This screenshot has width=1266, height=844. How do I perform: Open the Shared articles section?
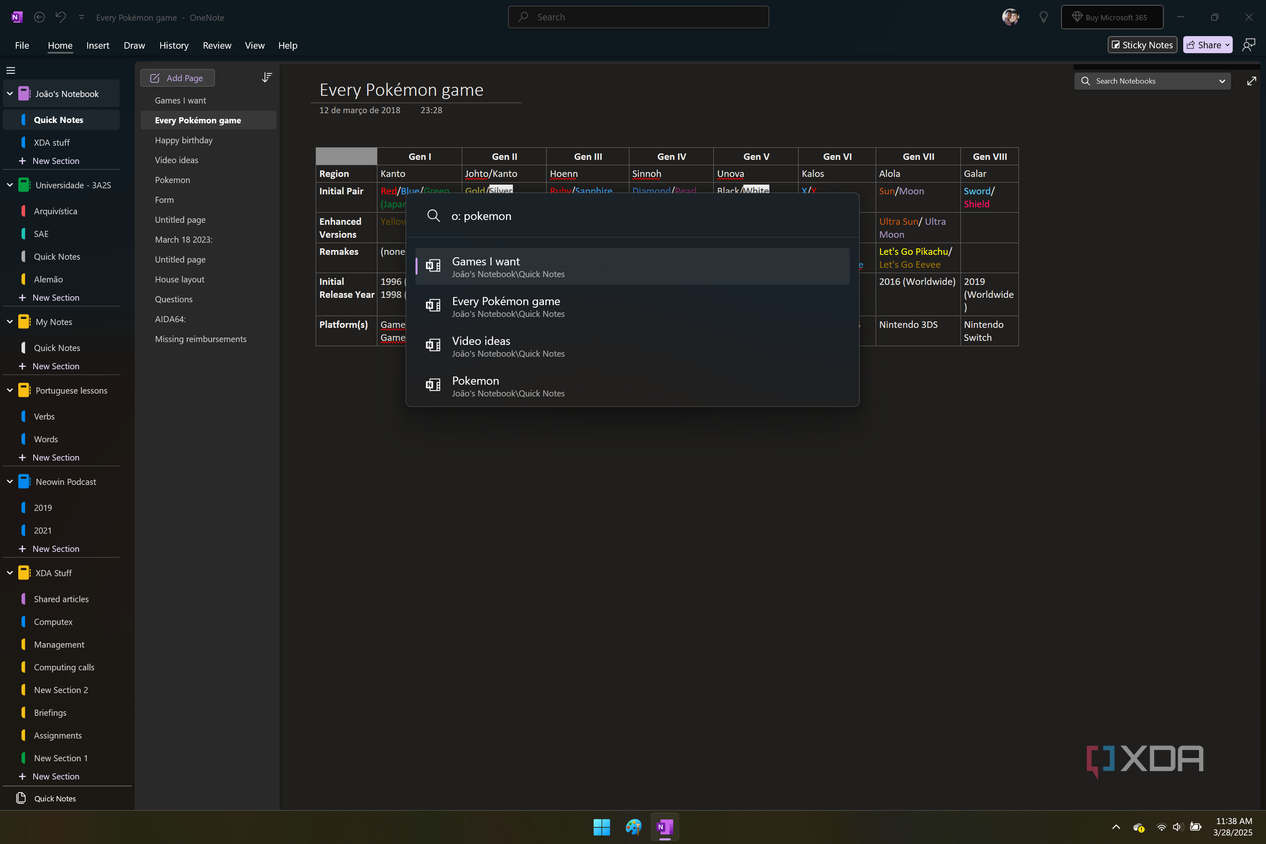[61, 599]
